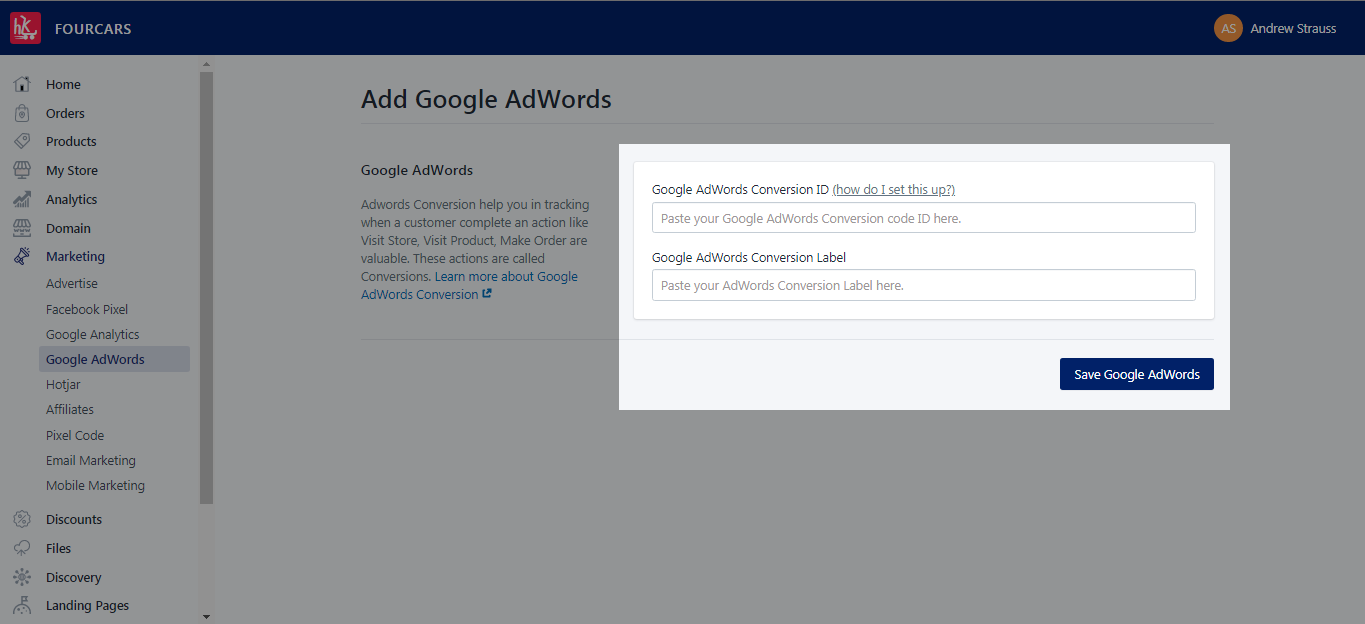Click the sidebar scrollbar down arrow
1365x624 pixels.
click(207, 617)
